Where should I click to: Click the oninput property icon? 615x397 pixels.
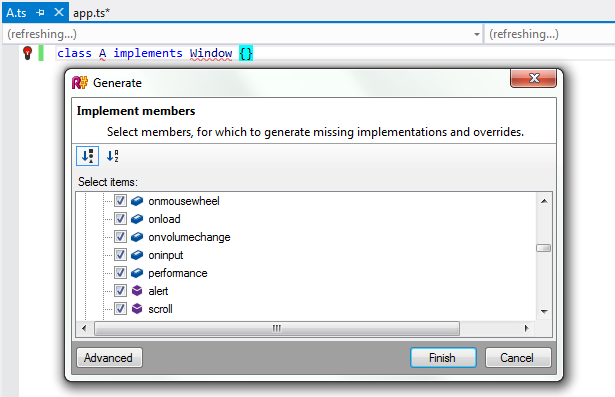(x=137, y=255)
